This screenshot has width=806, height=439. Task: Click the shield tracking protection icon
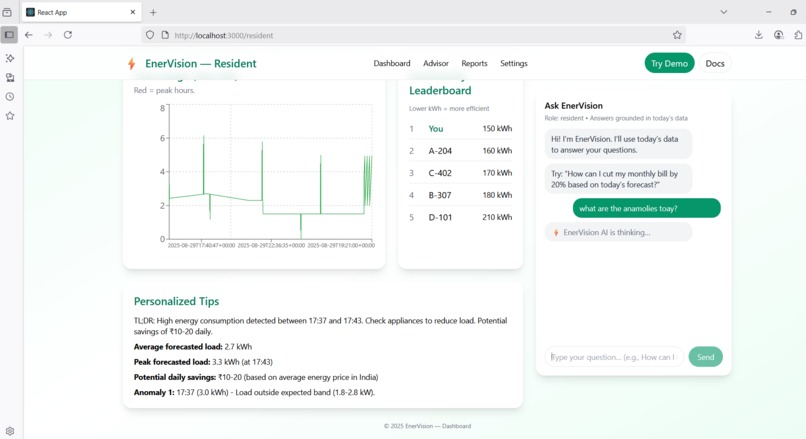150,35
